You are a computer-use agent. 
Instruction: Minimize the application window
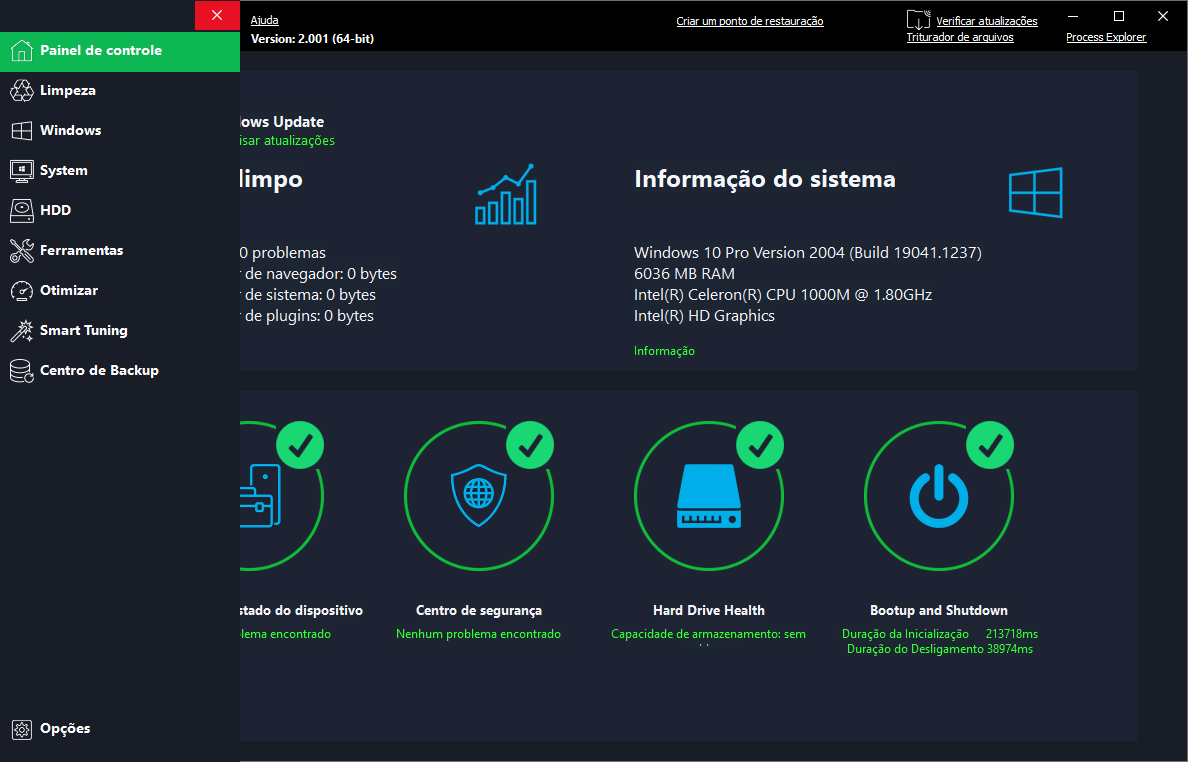click(x=1073, y=16)
